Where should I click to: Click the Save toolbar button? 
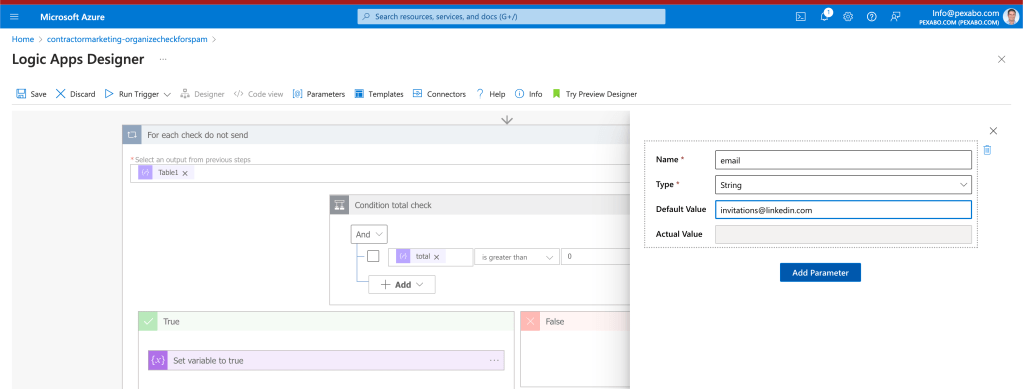[31, 94]
